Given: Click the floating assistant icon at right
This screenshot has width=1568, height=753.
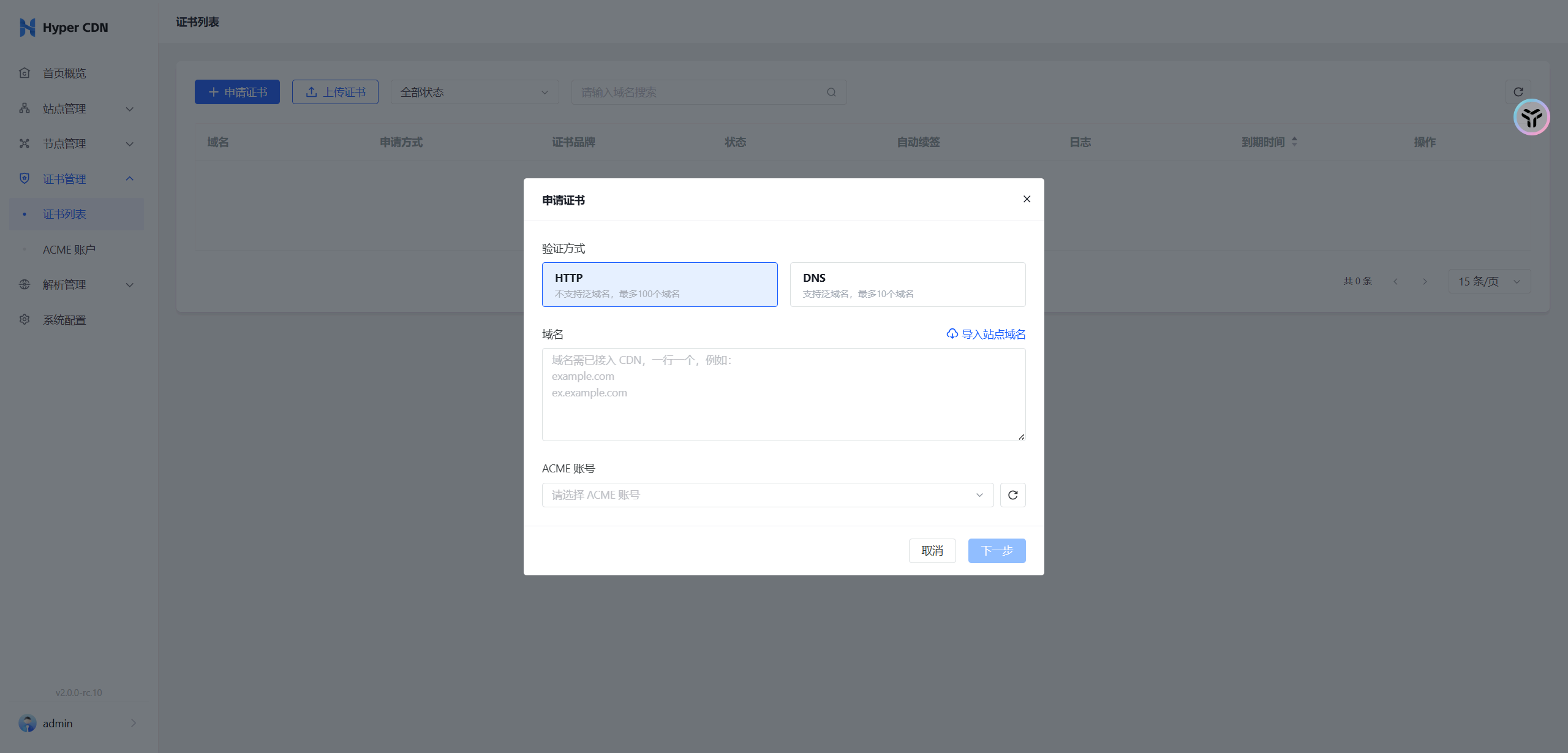Looking at the screenshot, I should (1531, 117).
